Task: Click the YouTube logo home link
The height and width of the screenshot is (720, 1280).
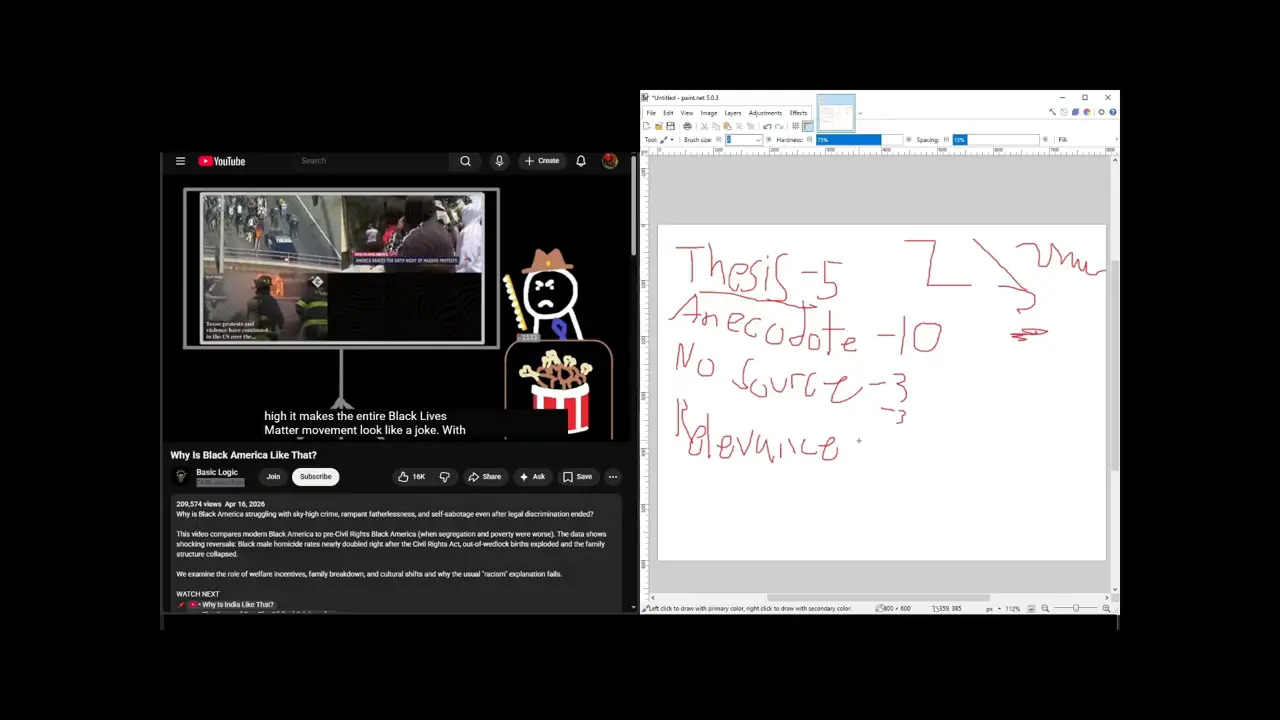Action: tap(221, 161)
